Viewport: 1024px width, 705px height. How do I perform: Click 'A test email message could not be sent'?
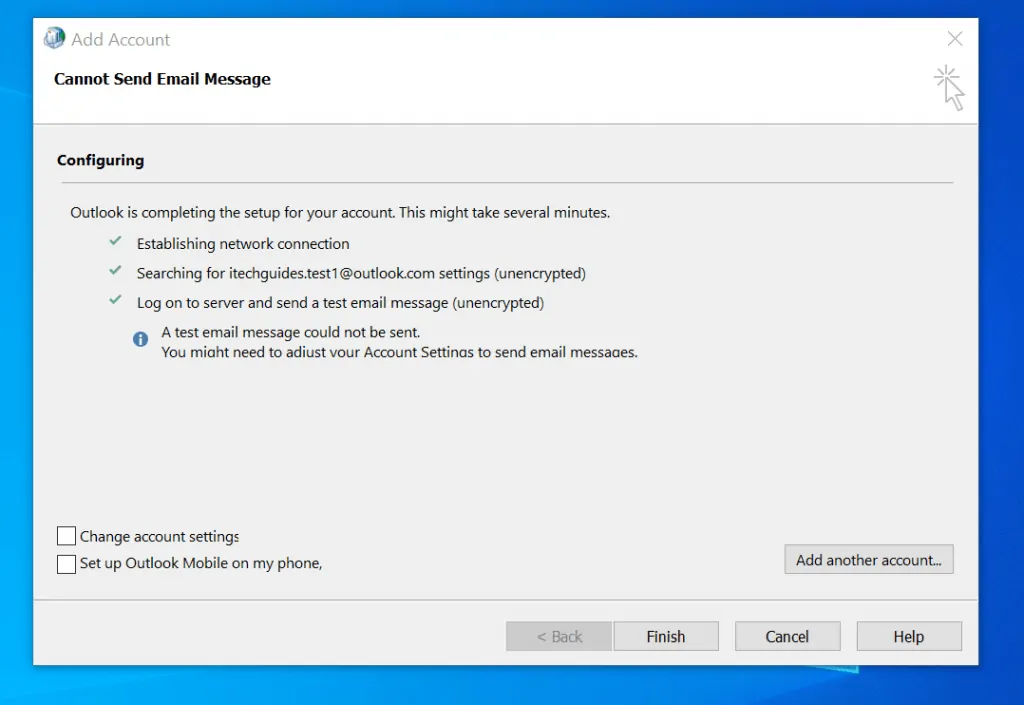click(x=291, y=332)
